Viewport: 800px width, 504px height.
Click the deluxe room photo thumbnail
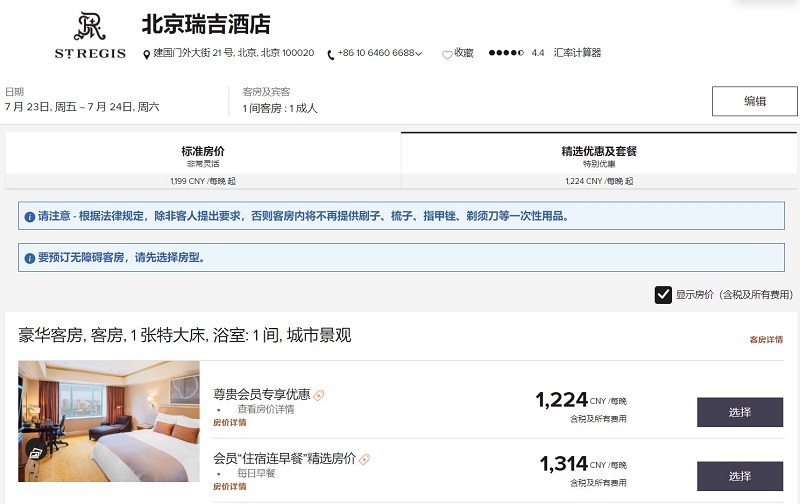point(109,421)
